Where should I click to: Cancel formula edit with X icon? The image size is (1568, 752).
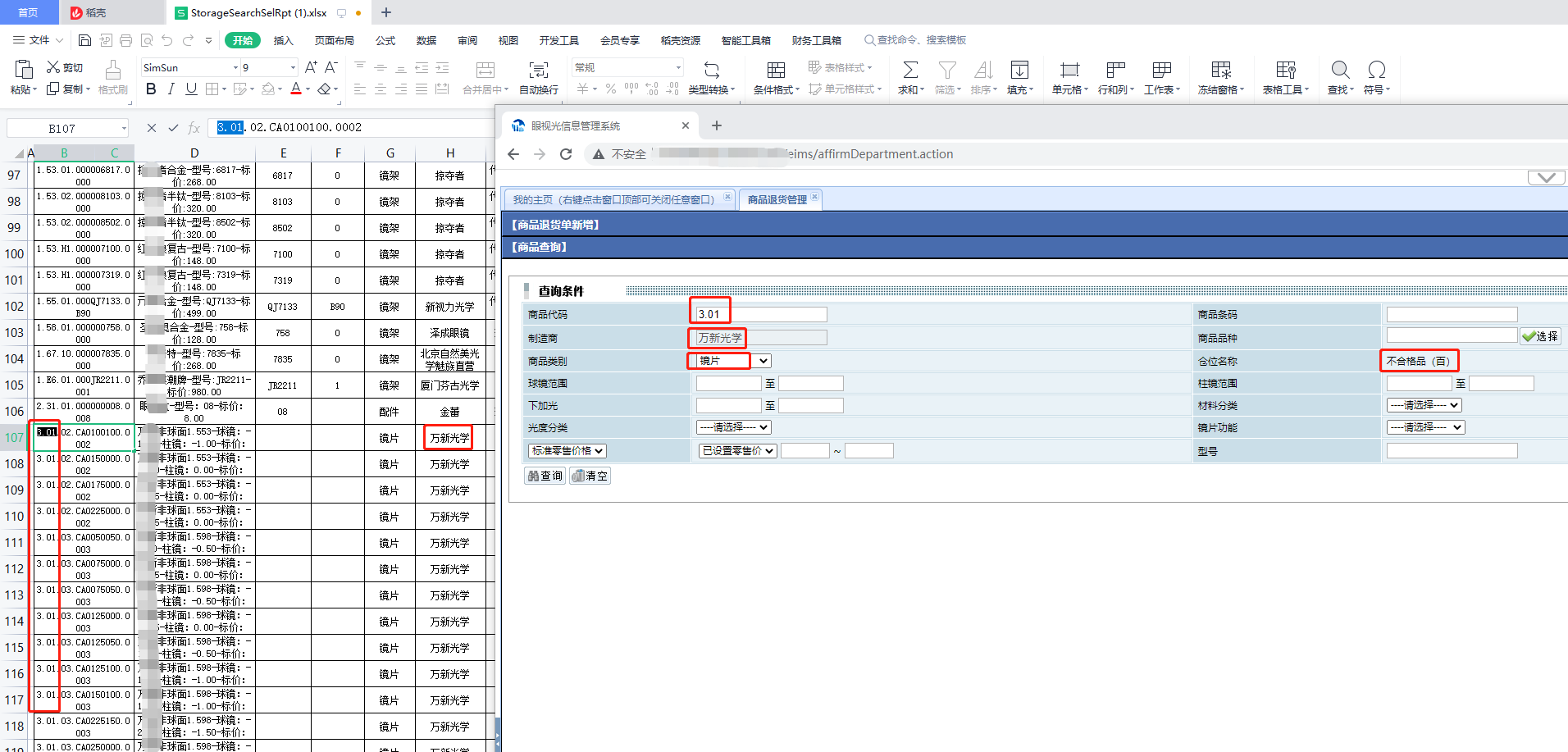(x=152, y=128)
